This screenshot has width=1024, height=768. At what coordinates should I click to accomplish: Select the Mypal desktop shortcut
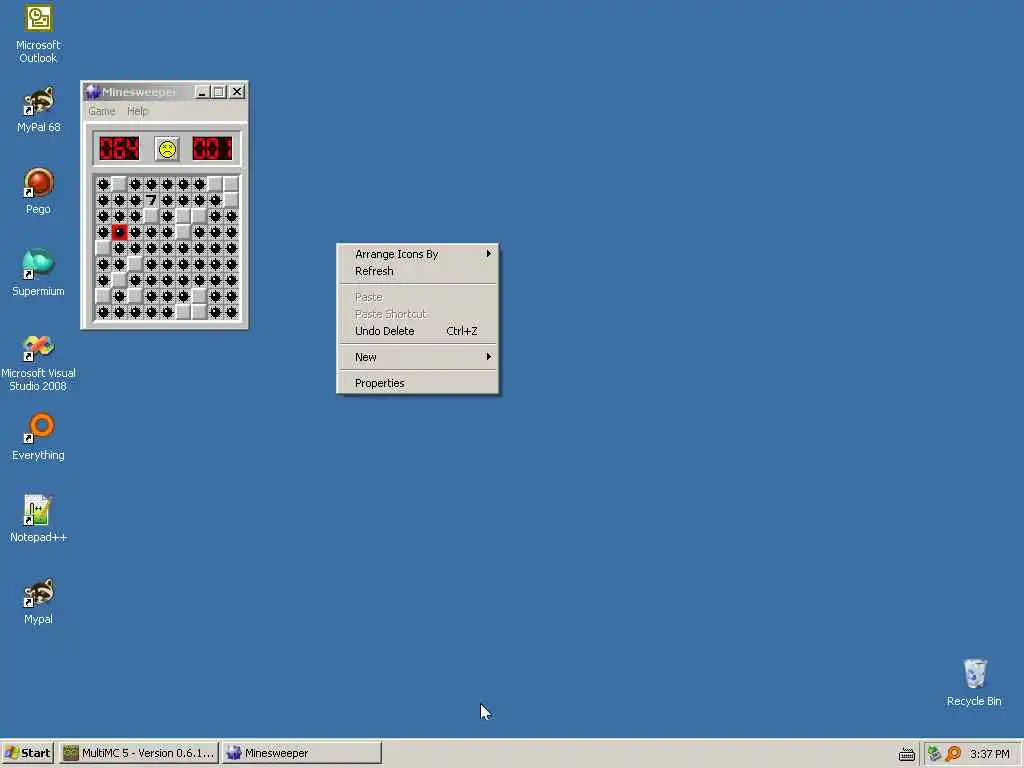click(x=38, y=601)
